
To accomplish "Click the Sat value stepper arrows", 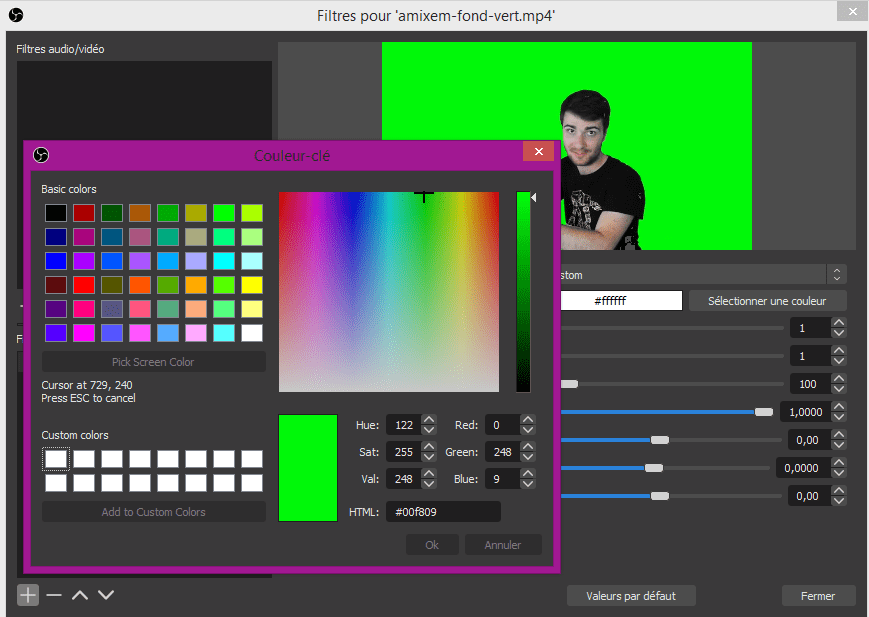I will 429,452.
